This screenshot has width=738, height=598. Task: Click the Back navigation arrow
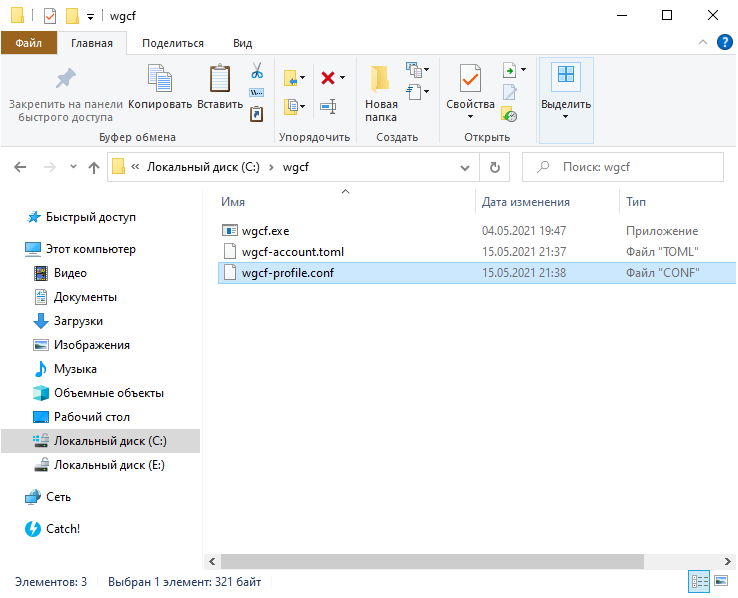tap(20, 167)
